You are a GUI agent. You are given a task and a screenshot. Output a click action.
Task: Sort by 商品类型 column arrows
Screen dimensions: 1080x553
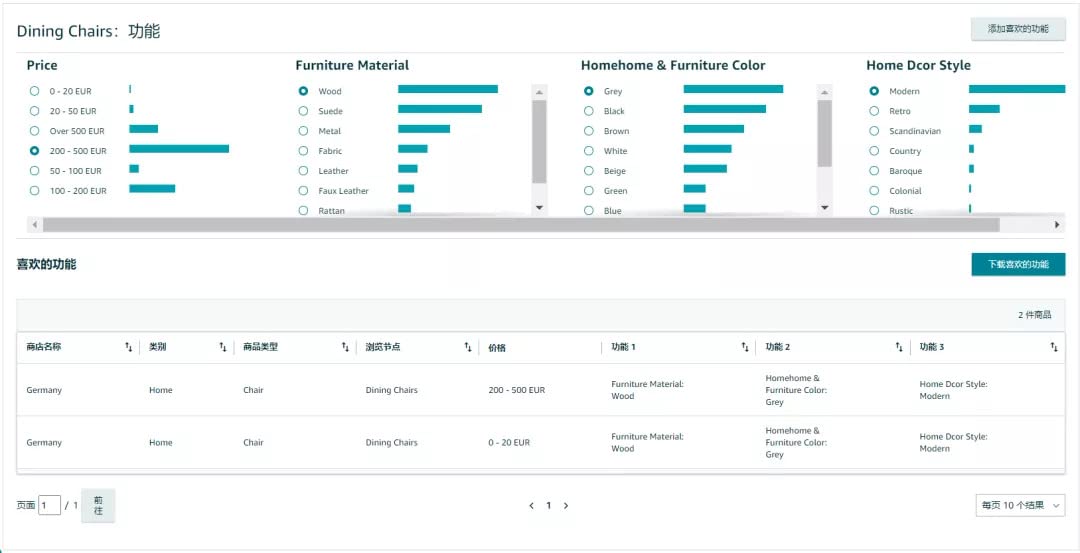click(x=345, y=347)
